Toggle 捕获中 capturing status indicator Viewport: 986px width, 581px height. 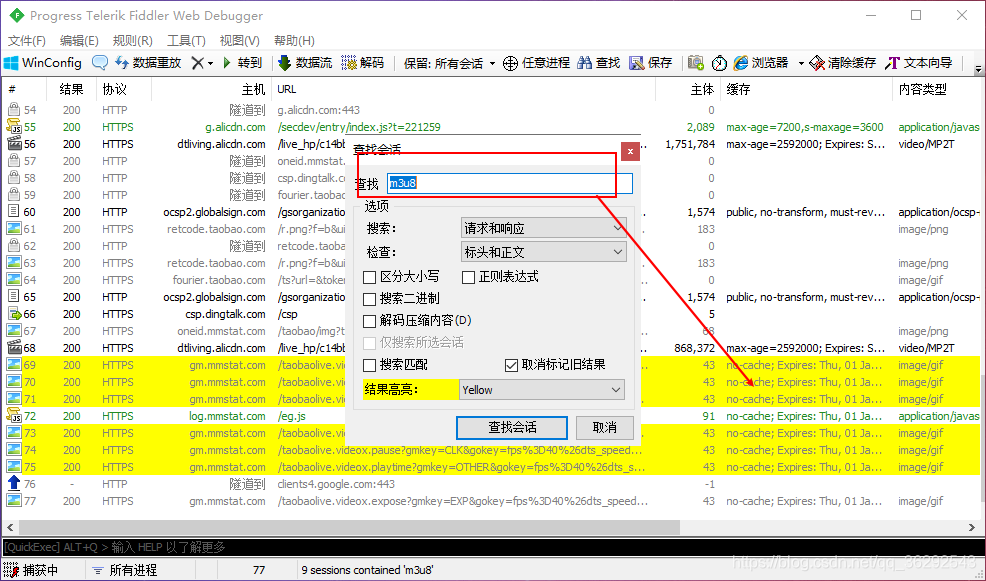[31, 570]
